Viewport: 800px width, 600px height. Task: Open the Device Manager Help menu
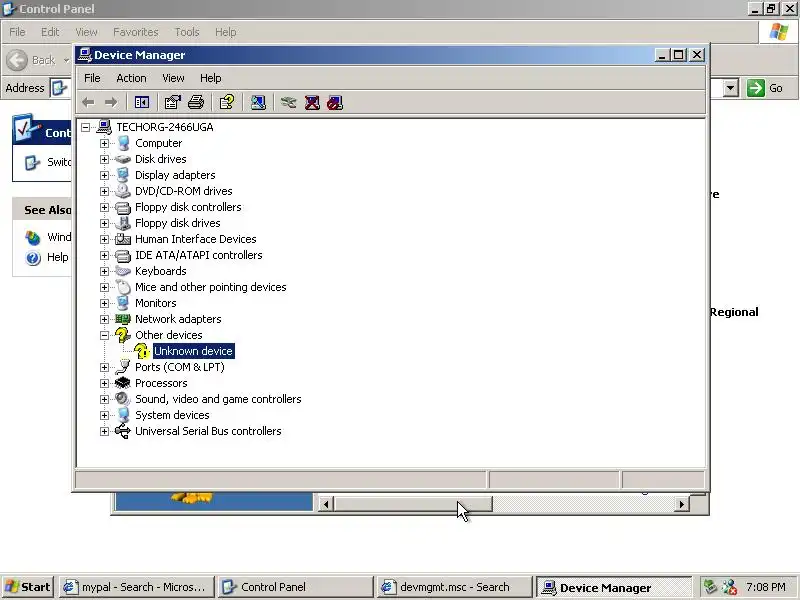tap(210, 78)
